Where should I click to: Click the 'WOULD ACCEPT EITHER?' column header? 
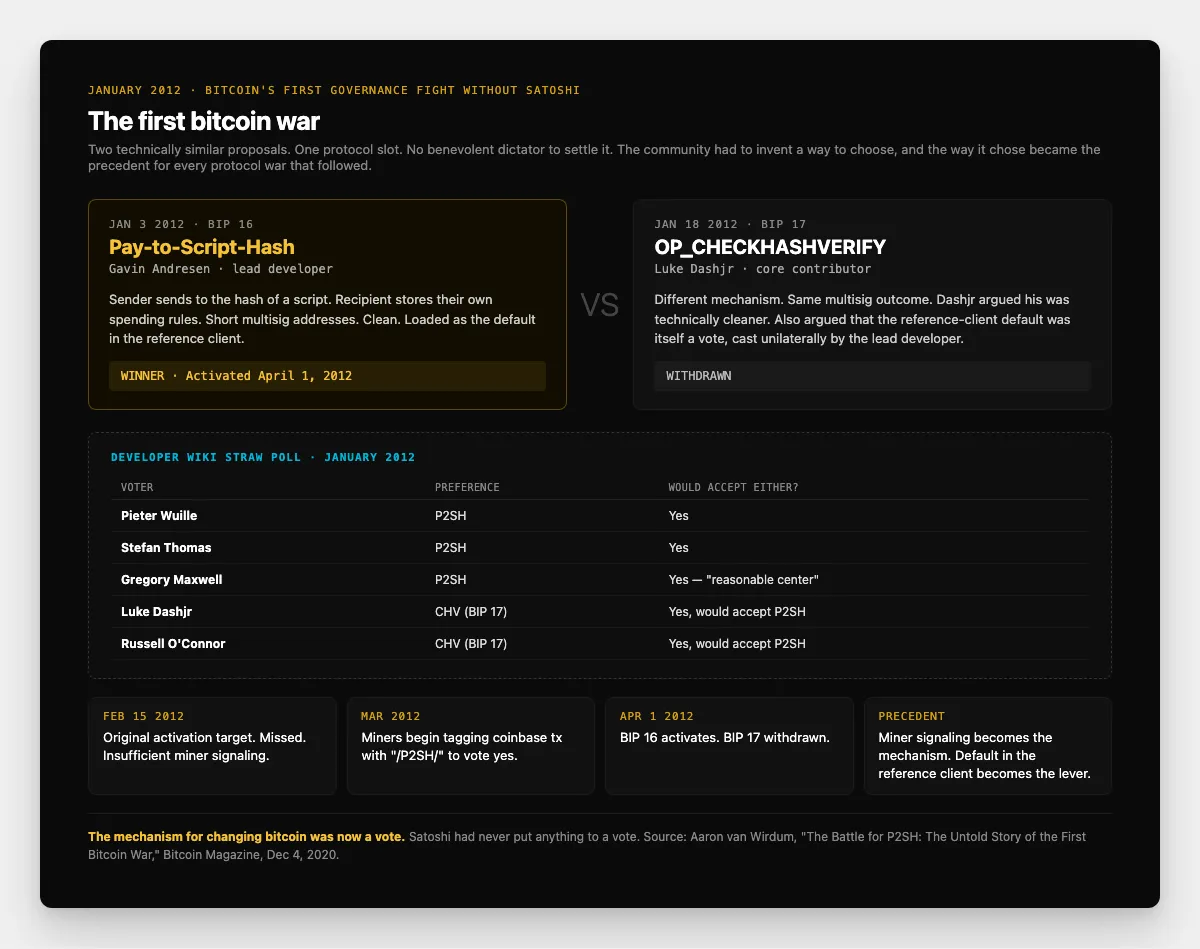[x=733, y=488]
